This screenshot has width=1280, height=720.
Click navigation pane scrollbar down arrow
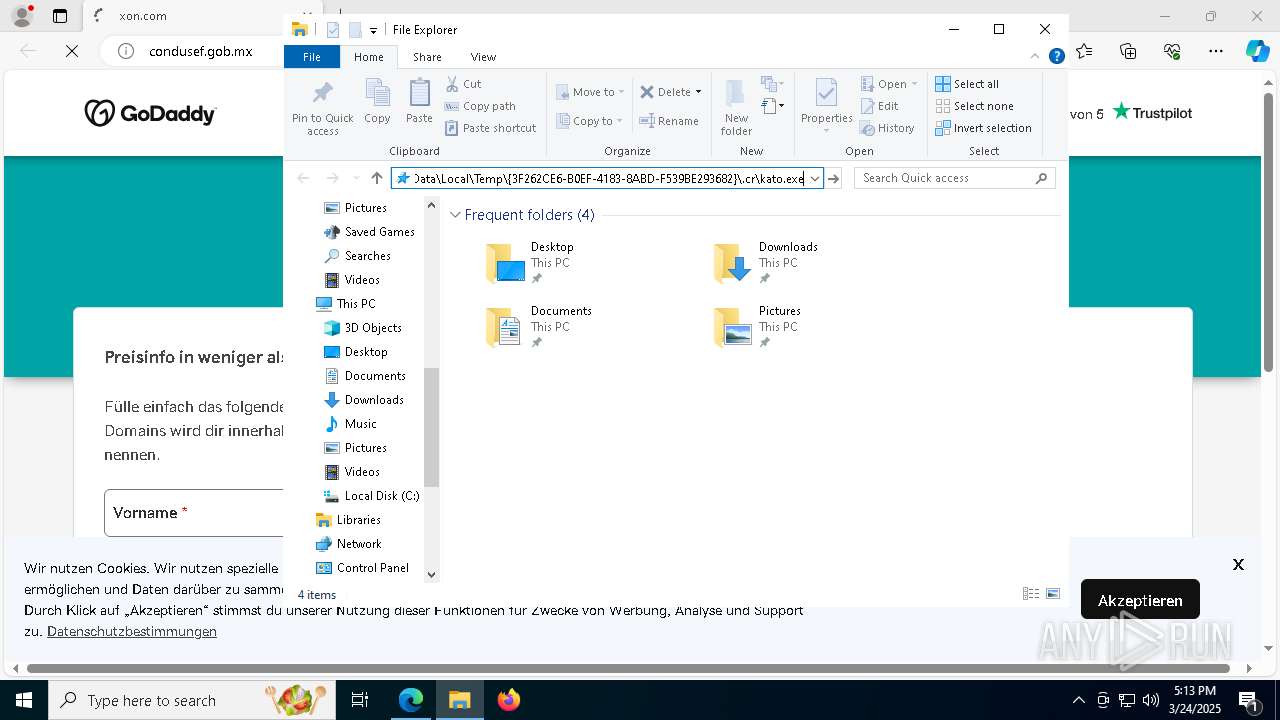432,574
